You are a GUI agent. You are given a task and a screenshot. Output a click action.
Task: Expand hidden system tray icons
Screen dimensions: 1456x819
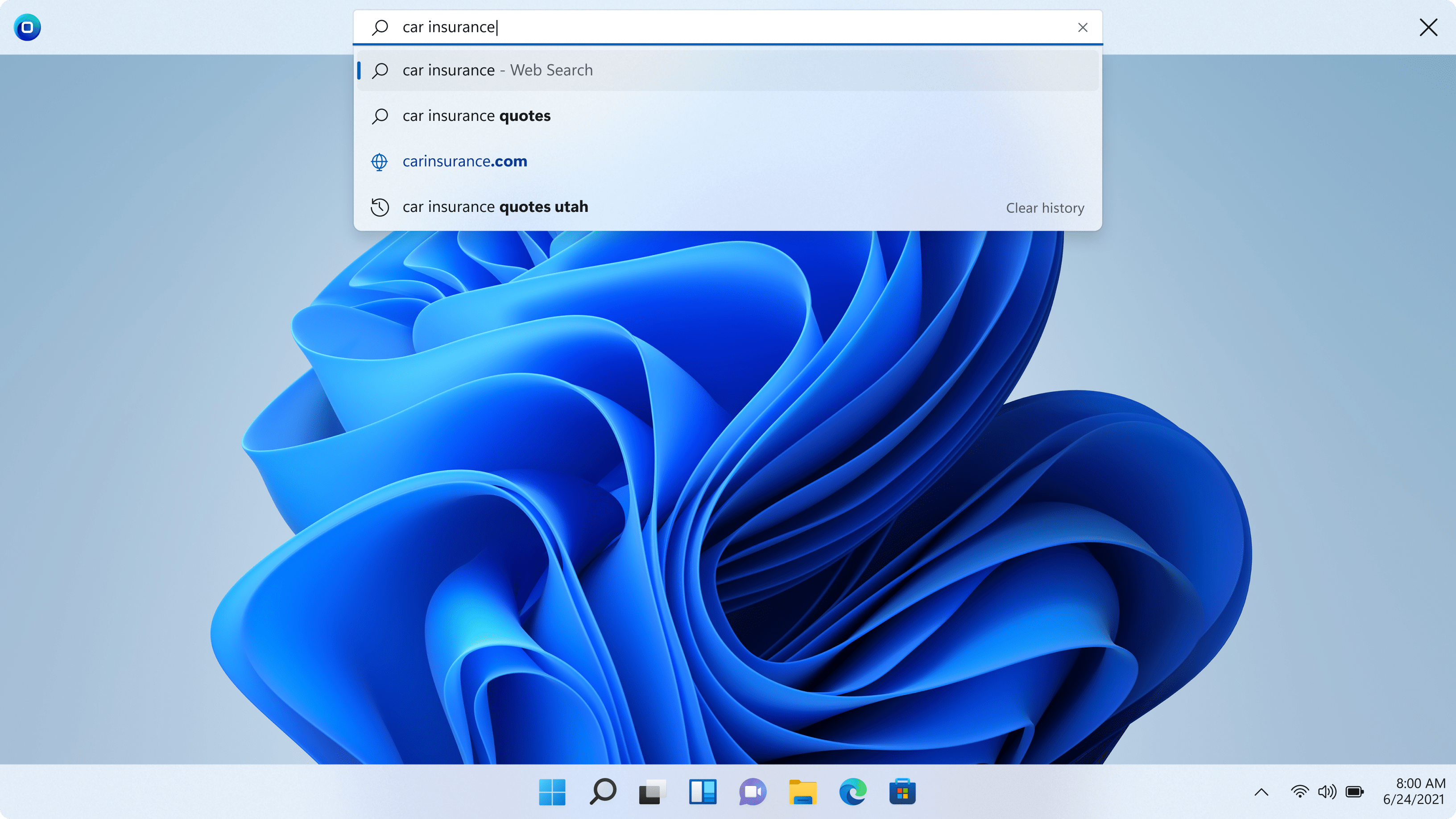[1261, 792]
